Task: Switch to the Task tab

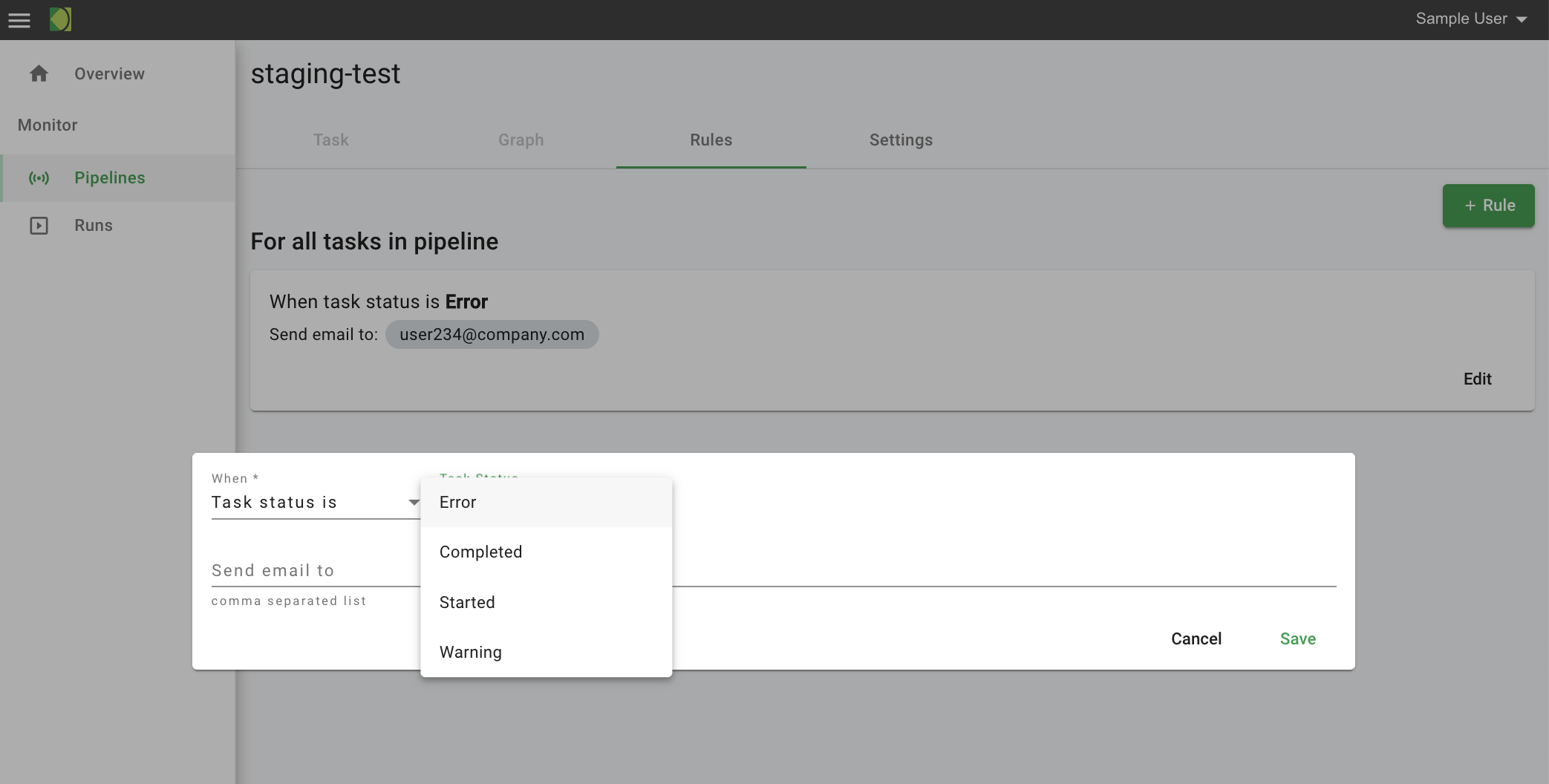Action: (x=330, y=140)
